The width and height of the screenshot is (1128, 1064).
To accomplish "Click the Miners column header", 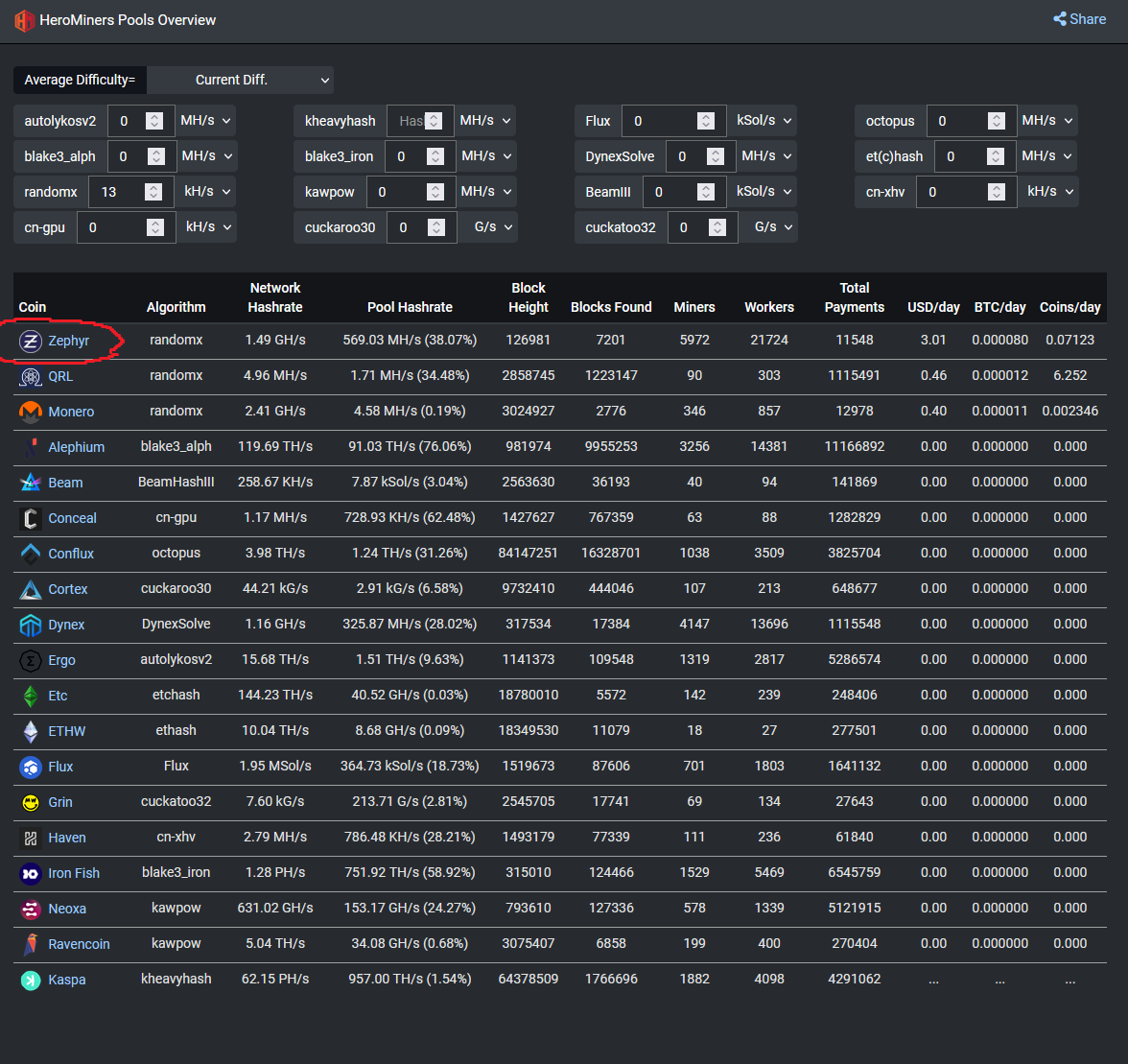I will (x=694, y=307).
